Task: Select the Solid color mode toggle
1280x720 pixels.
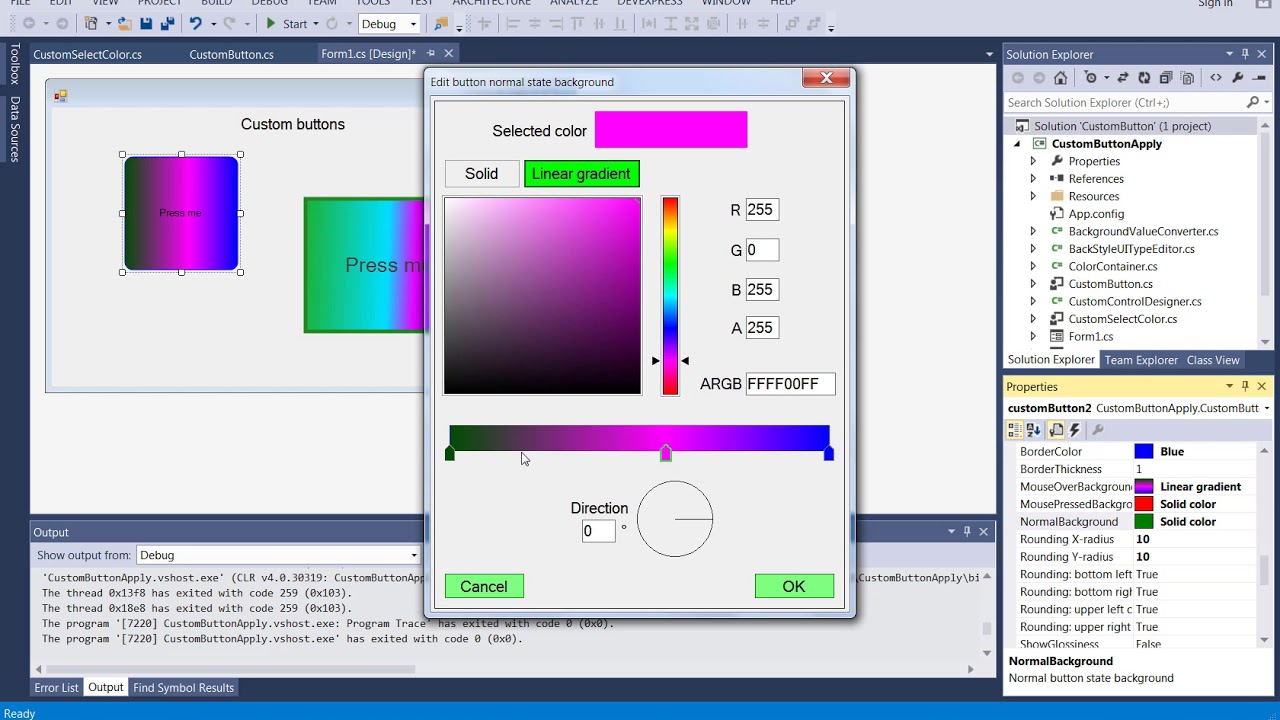Action: [481, 174]
